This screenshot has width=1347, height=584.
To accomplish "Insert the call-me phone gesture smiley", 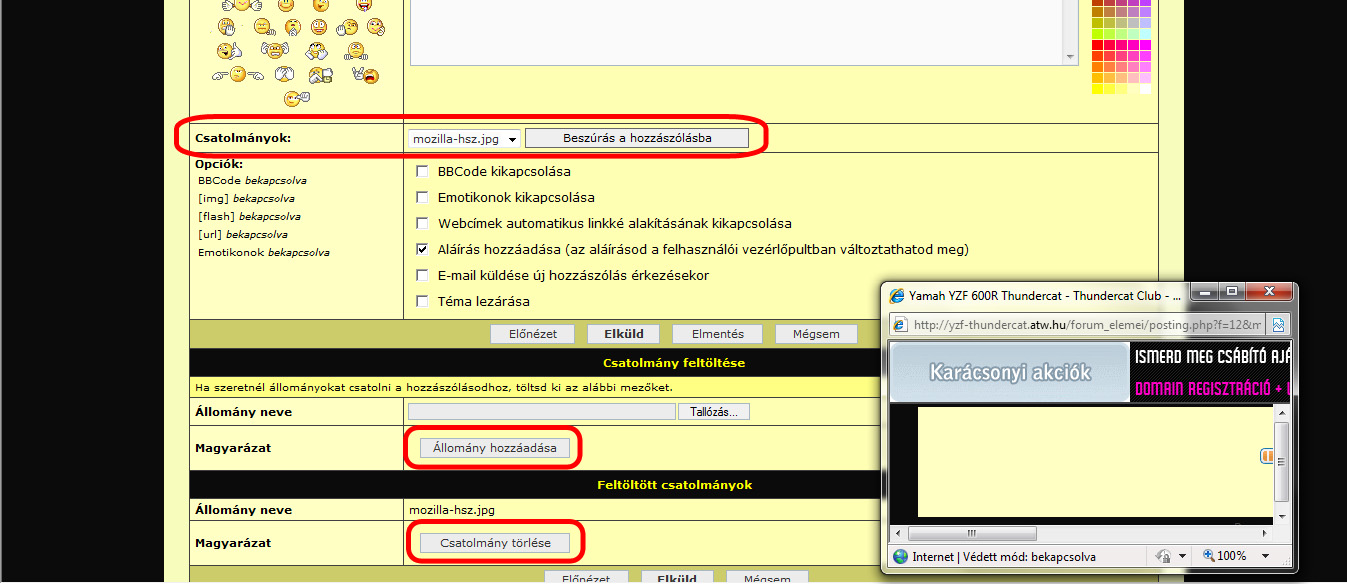I will (229, 51).
